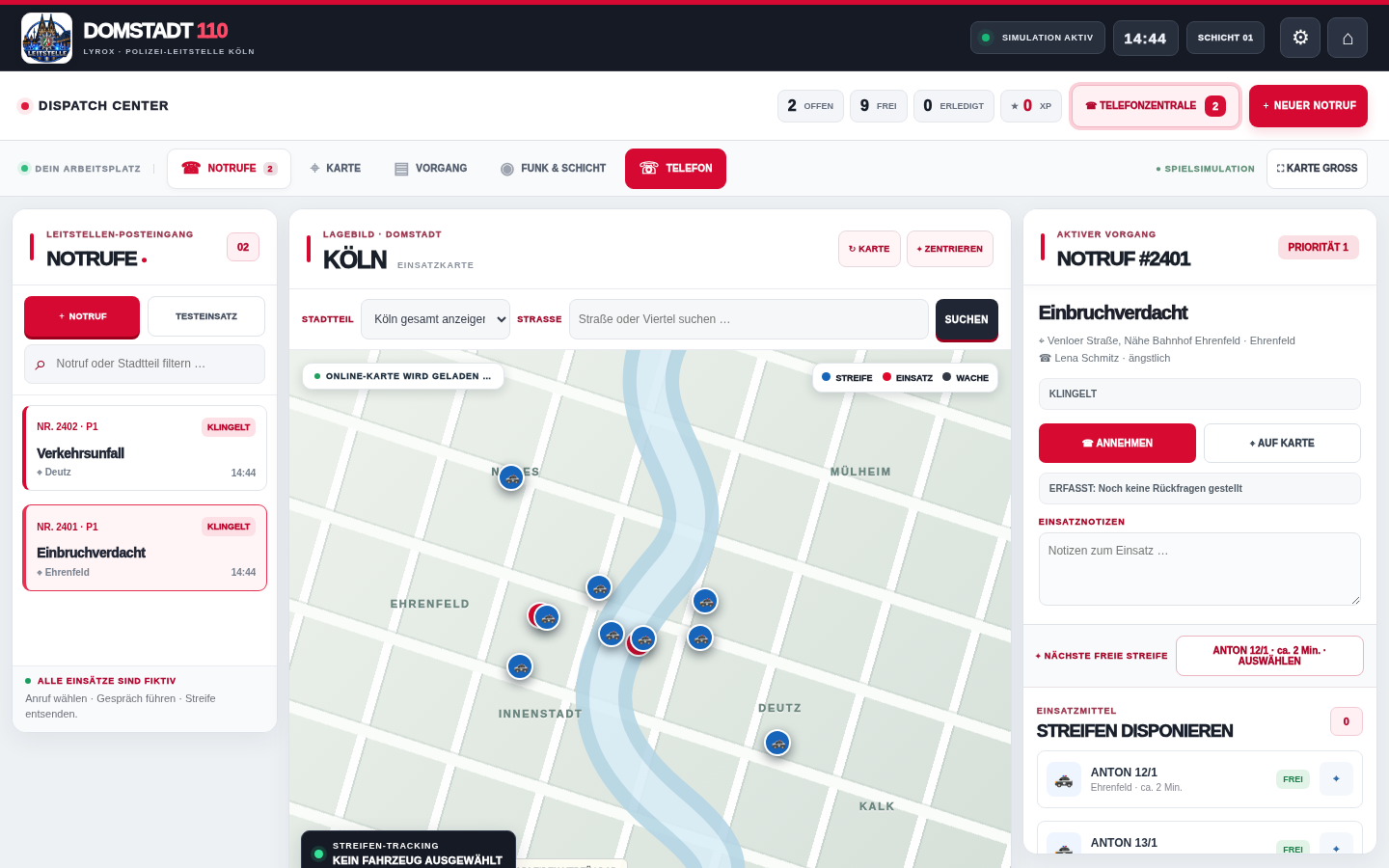The height and width of the screenshot is (868, 1389).
Task: Click the 'ERFASST: Noch keine Rückfragen gestellt' line
Action: click(x=1200, y=489)
